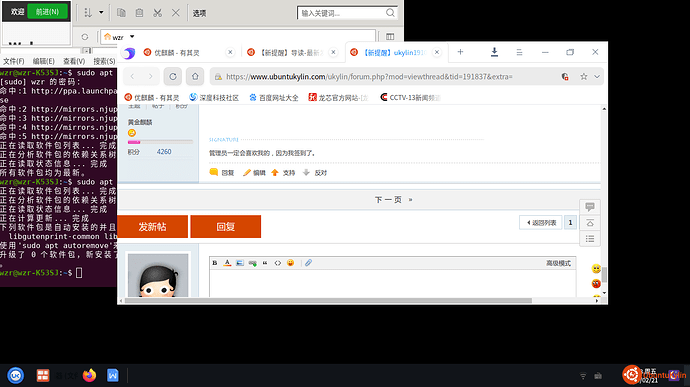
Task: Open the 选项 options menu in file manager
Action: coord(199,13)
